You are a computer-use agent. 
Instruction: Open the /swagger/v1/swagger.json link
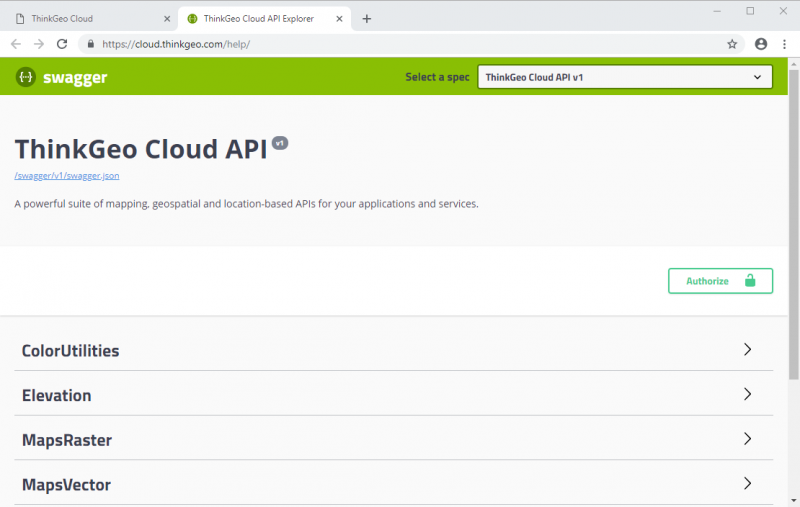67,176
